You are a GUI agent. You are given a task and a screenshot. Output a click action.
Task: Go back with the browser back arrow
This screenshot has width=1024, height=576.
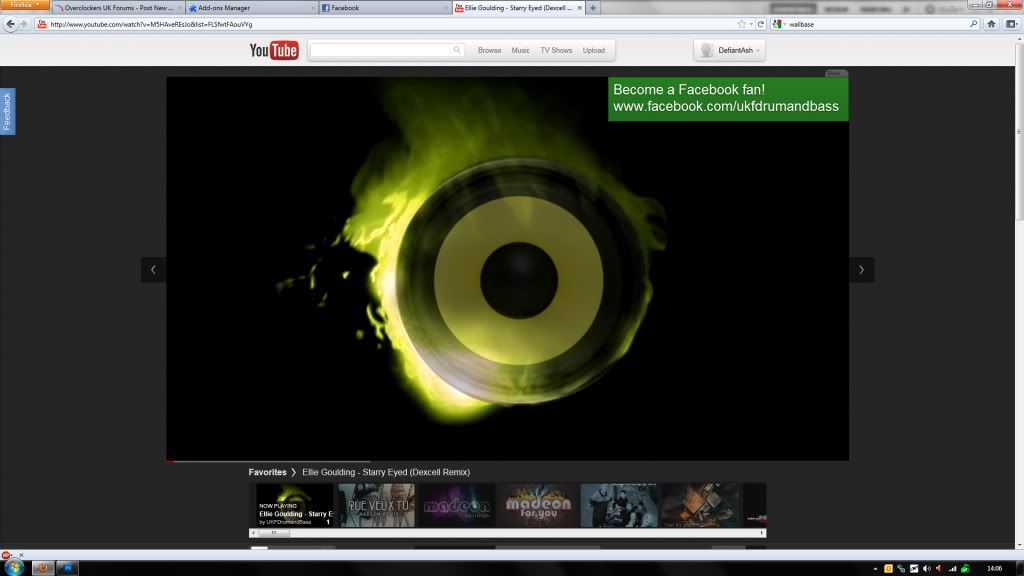point(11,24)
